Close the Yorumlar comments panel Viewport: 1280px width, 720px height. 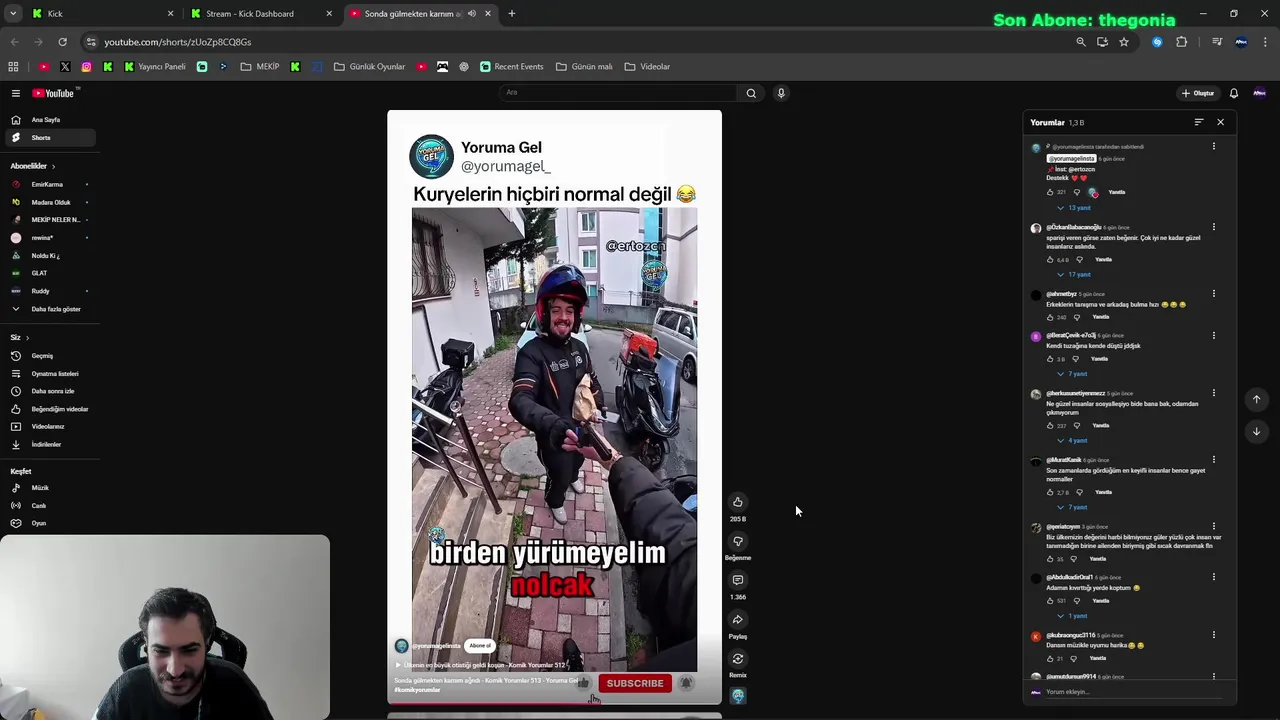pos(1220,122)
